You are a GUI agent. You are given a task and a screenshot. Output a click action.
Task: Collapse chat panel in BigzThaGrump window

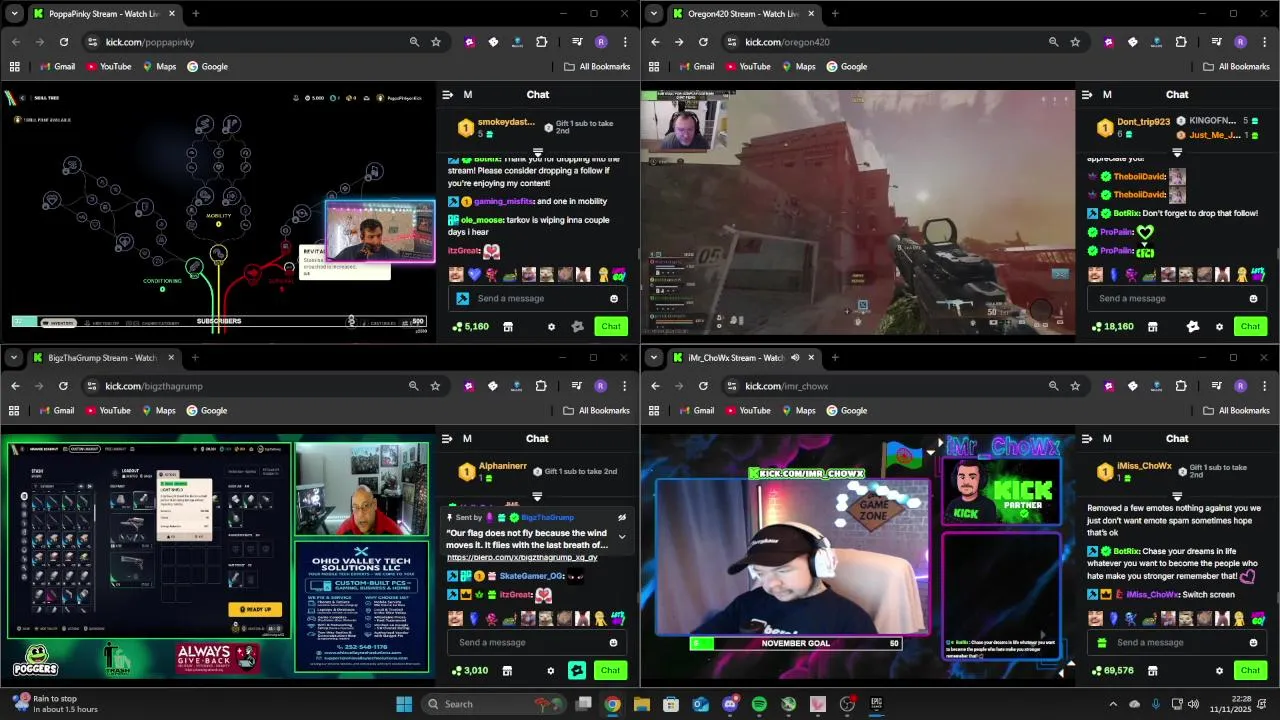click(x=447, y=439)
